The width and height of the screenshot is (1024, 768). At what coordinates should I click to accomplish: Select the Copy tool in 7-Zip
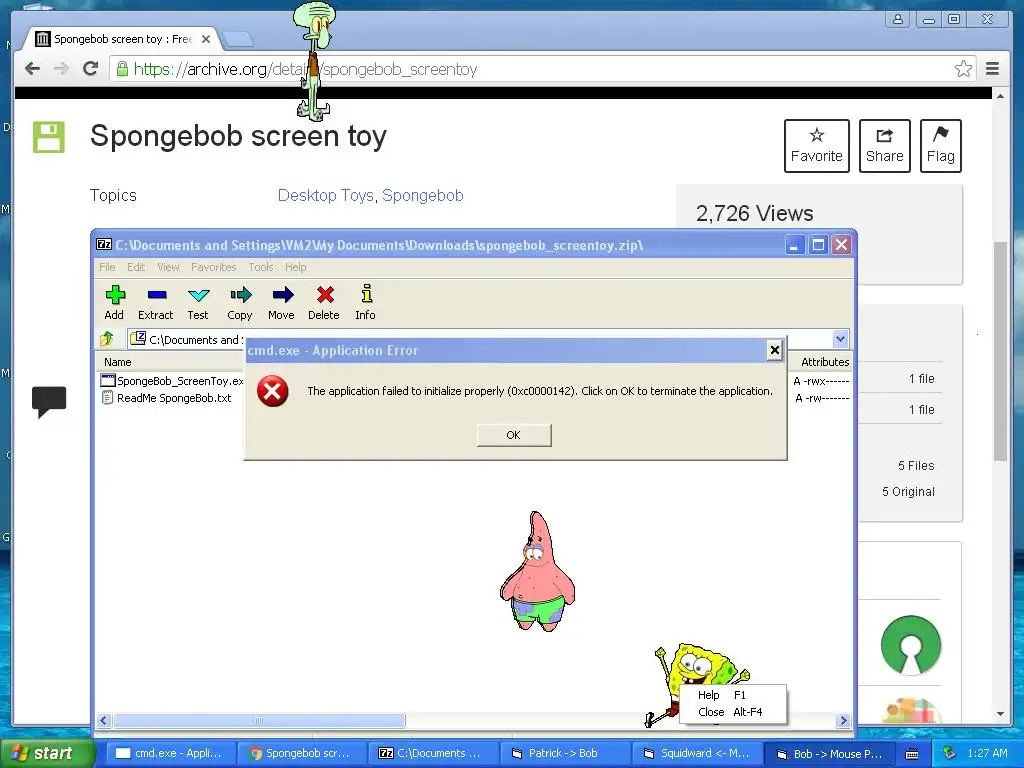tap(240, 302)
